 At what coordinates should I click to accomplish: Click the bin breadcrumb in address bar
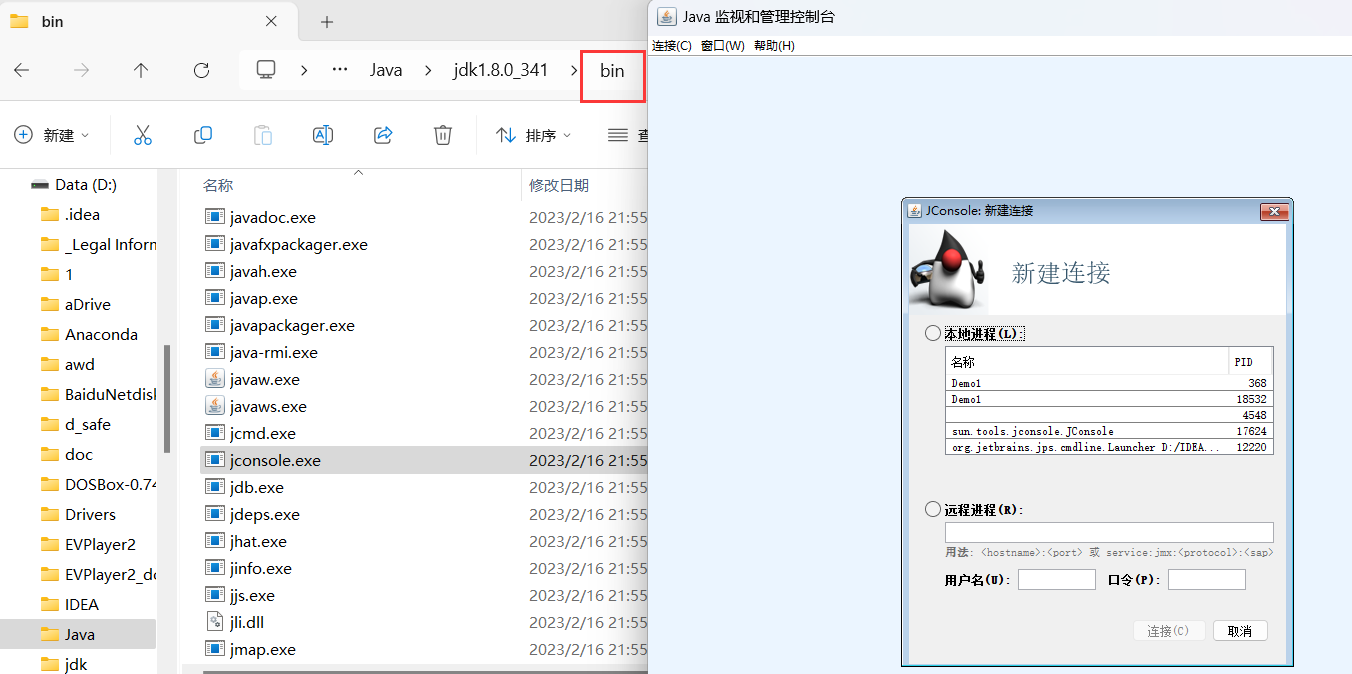click(x=612, y=70)
